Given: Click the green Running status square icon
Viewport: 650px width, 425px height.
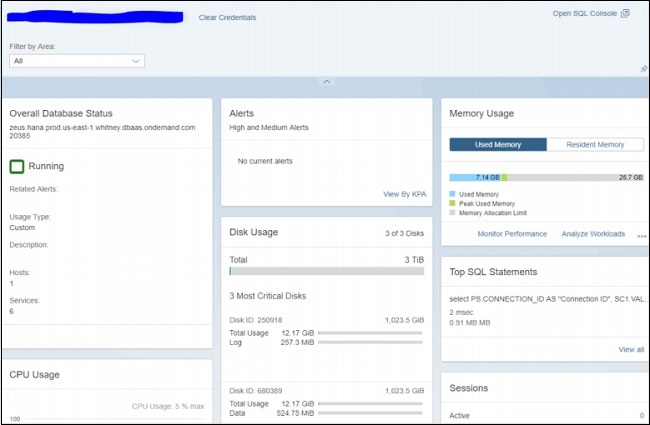Looking at the screenshot, I should click(17, 167).
